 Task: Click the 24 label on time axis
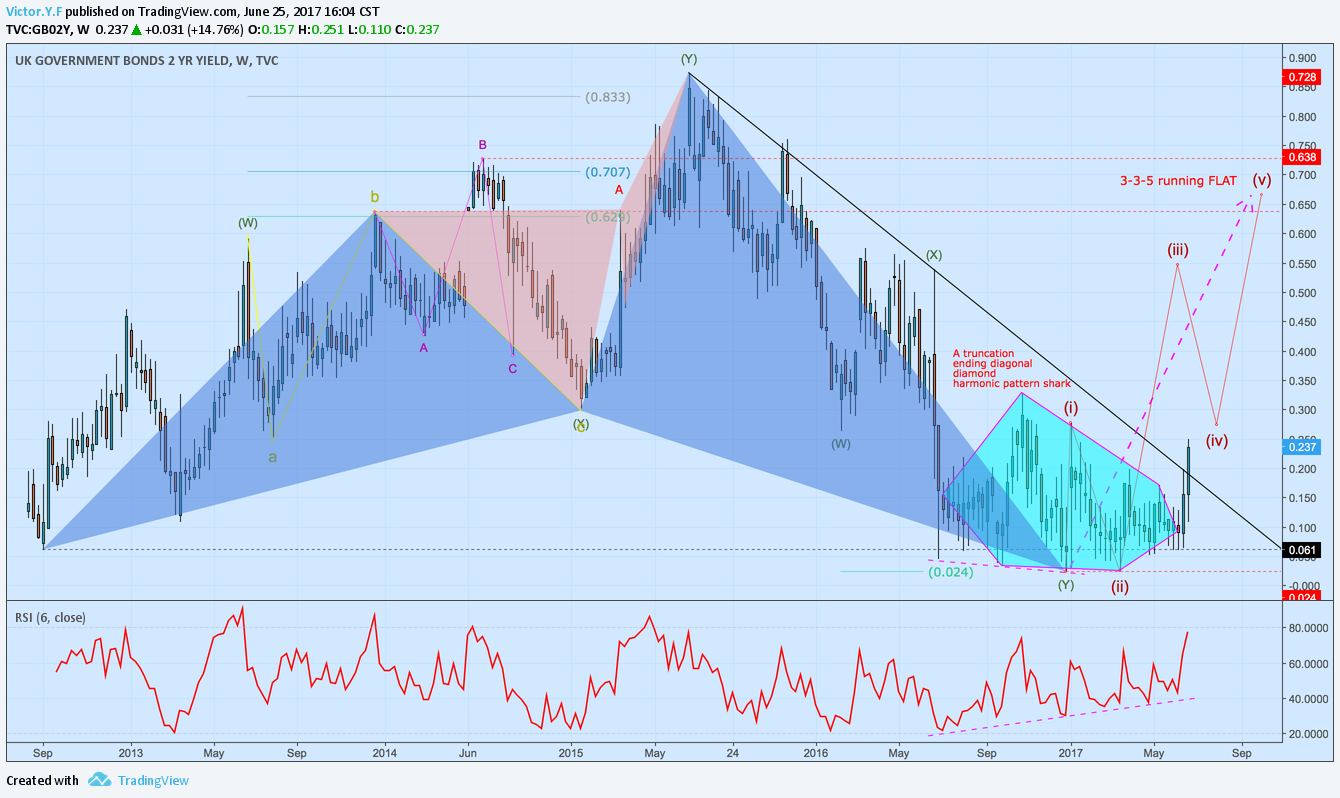click(733, 752)
